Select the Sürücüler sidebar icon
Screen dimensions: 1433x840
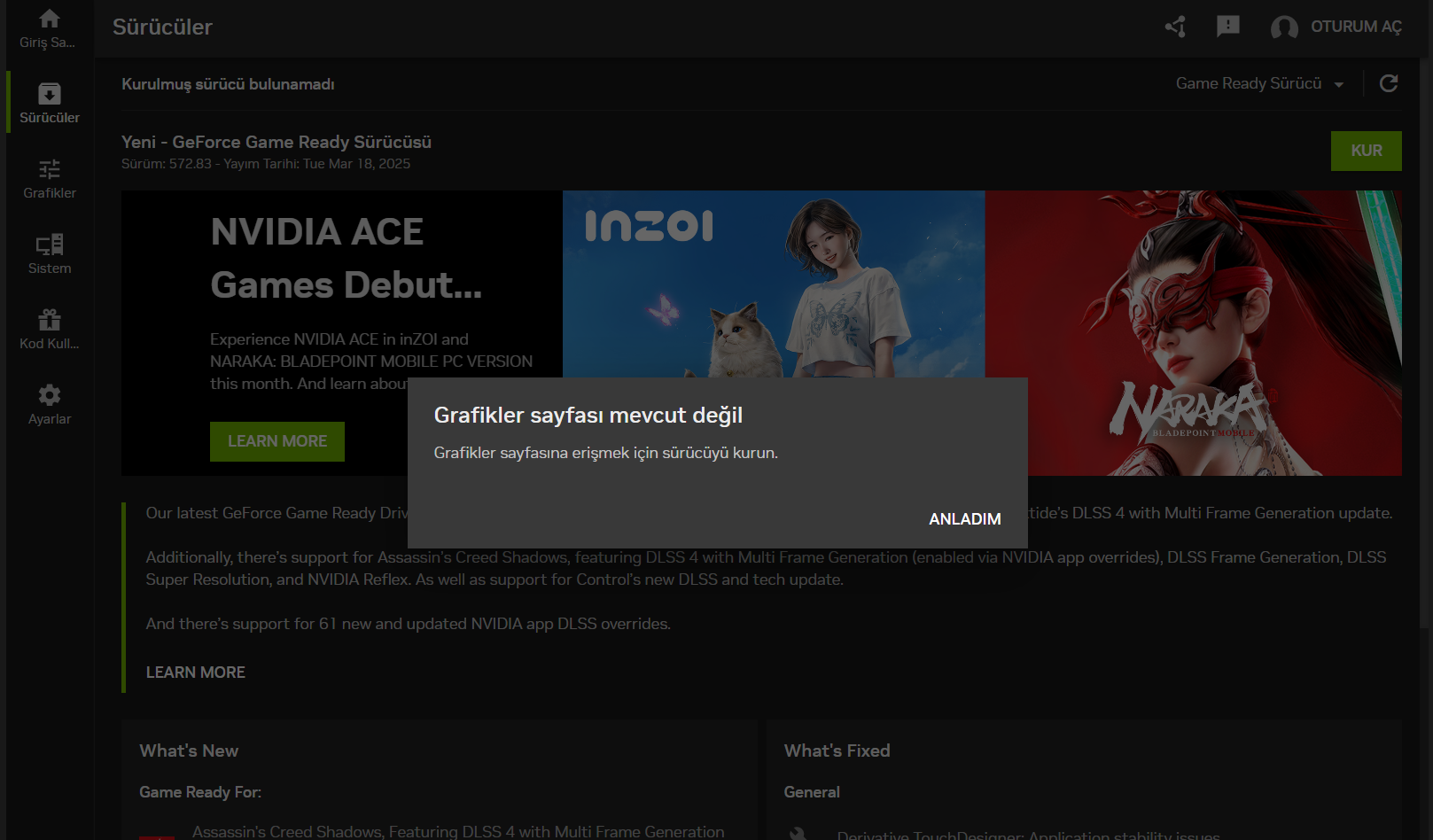click(x=50, y=94)
